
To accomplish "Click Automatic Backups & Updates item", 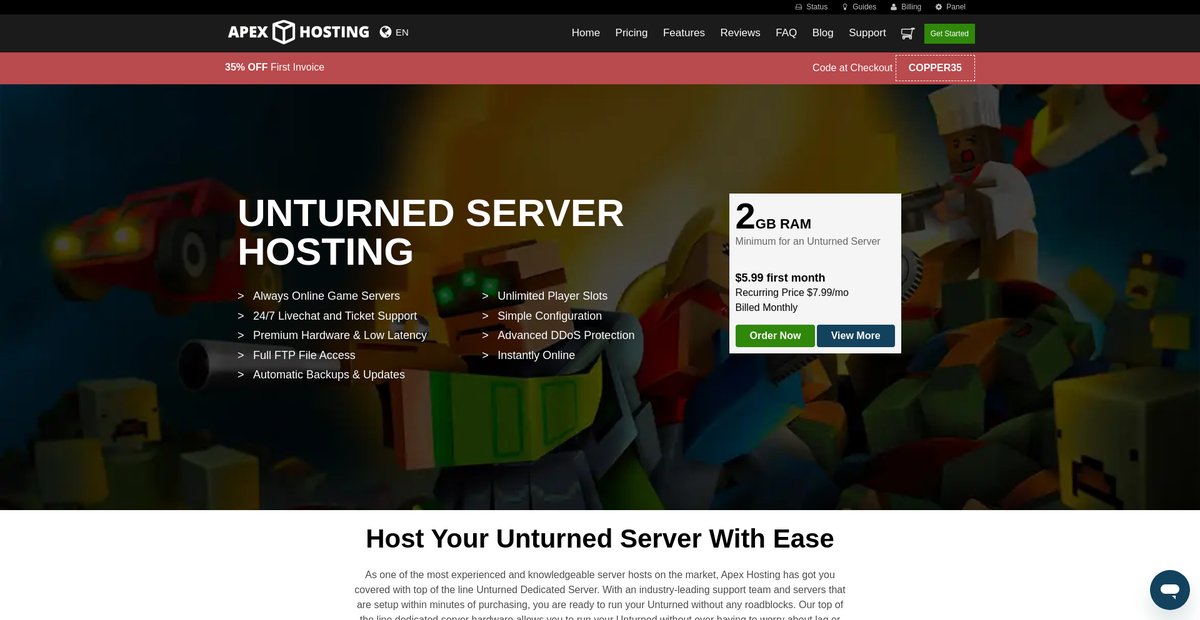I will (x=329, y=375).
